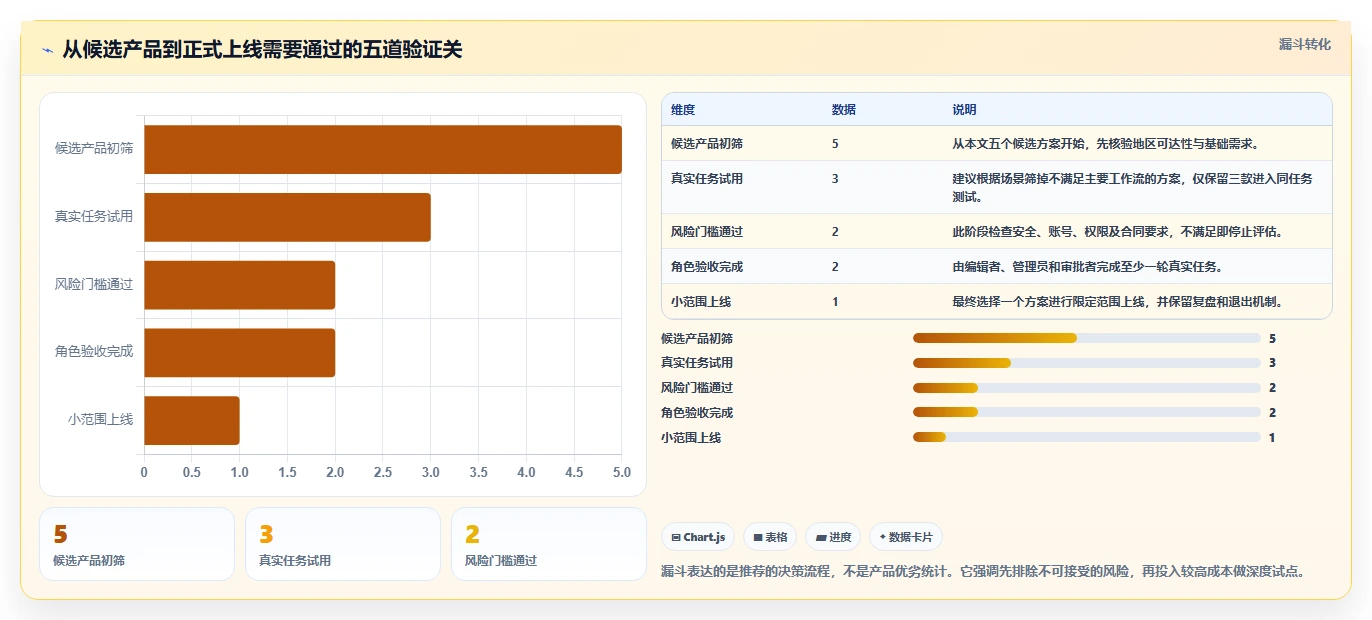Click the 角色验收完成 chart bar

[x=239, y=353]
